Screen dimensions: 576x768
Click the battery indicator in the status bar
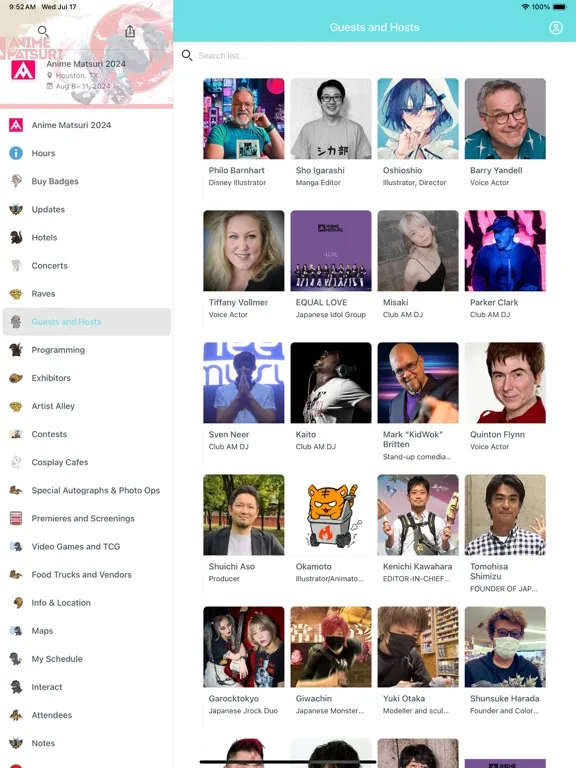pyautogui.click(x=560, y=7)
